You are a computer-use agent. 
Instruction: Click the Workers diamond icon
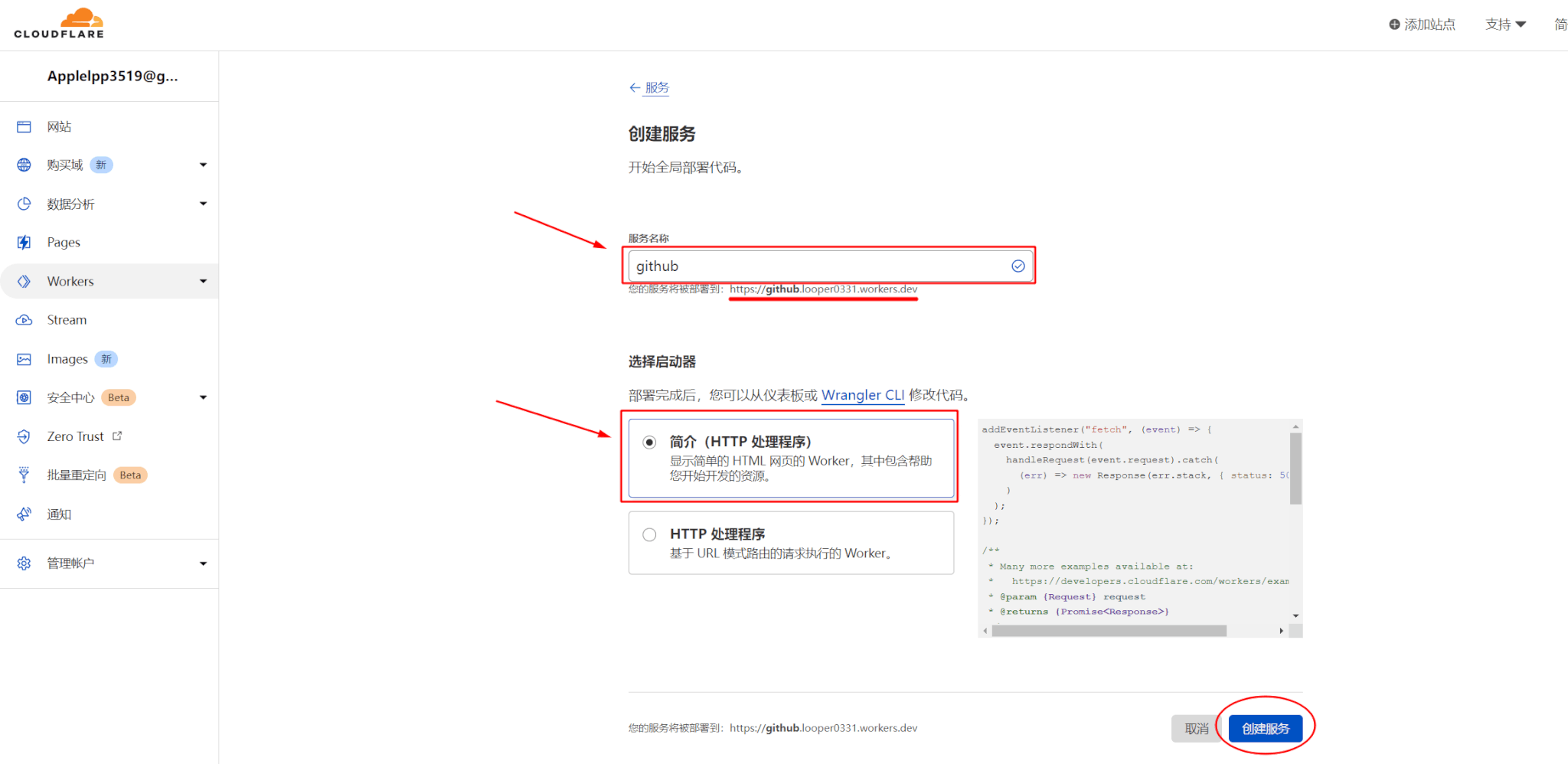pyautogui.click(x=24, y=282)
